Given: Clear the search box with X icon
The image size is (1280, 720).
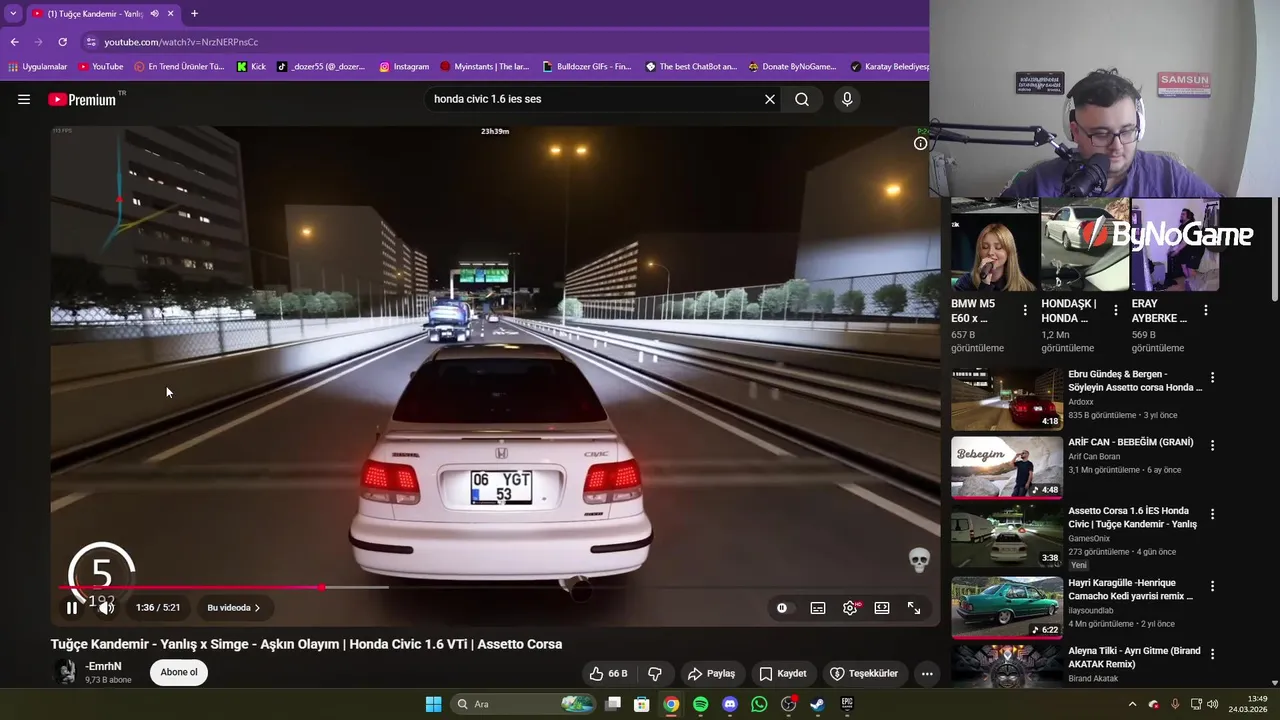Looking at the screenshot, I should pyautogui.click(x=770, y=99).
